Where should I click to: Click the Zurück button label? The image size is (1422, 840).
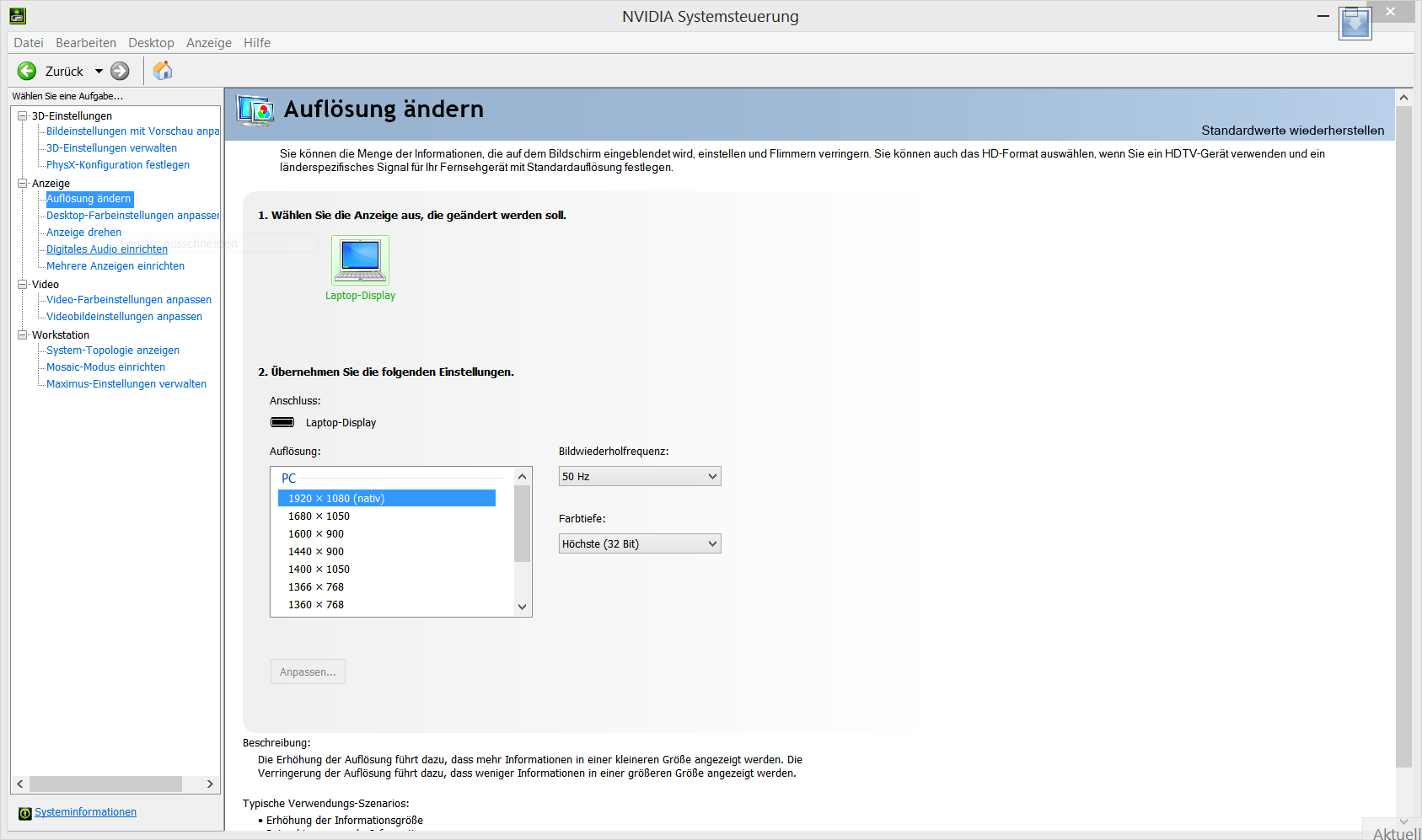64,72
